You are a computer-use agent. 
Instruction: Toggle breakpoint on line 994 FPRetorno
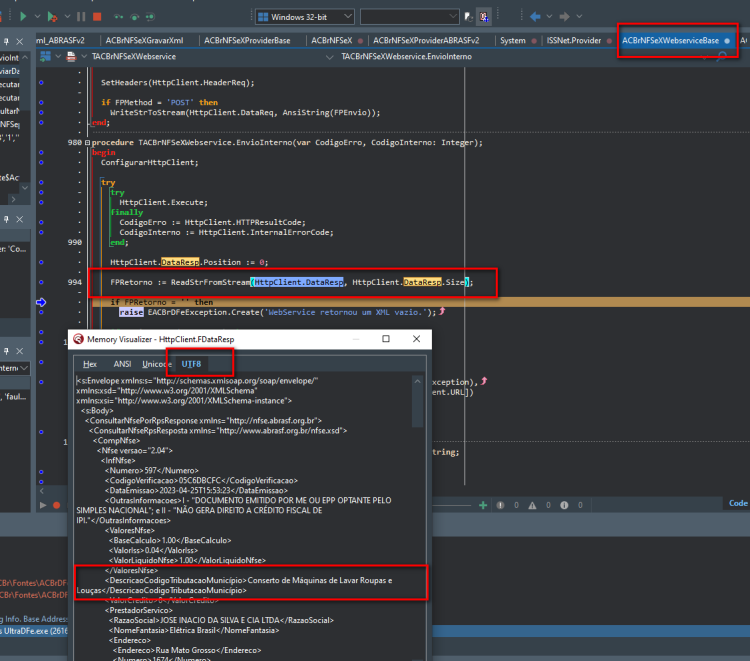(41, 282)
